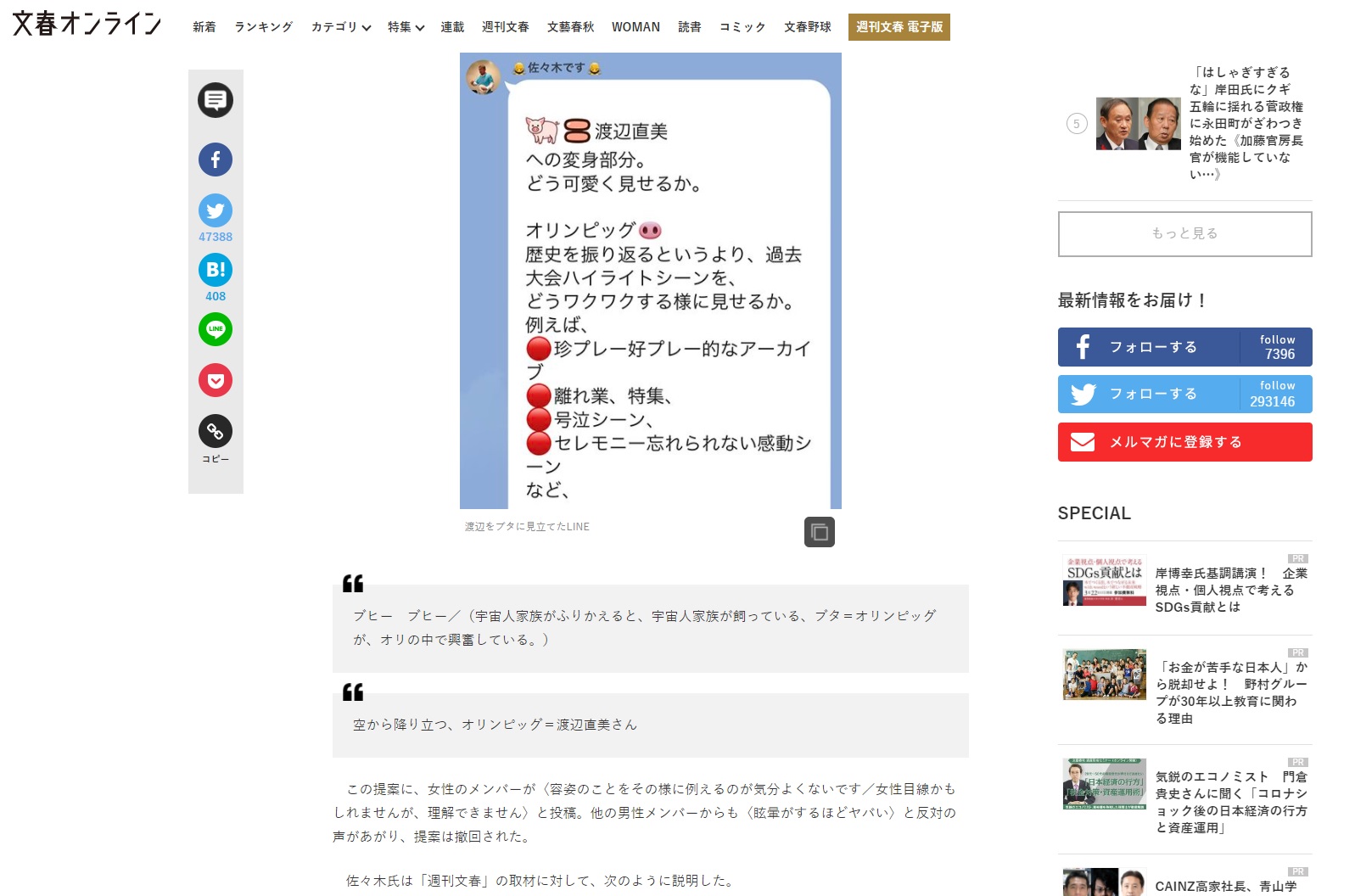Image resolution: width=1355 pixels, height=896 pixels.
Task: Open the 文春野球 nav item
Action: 808,27
